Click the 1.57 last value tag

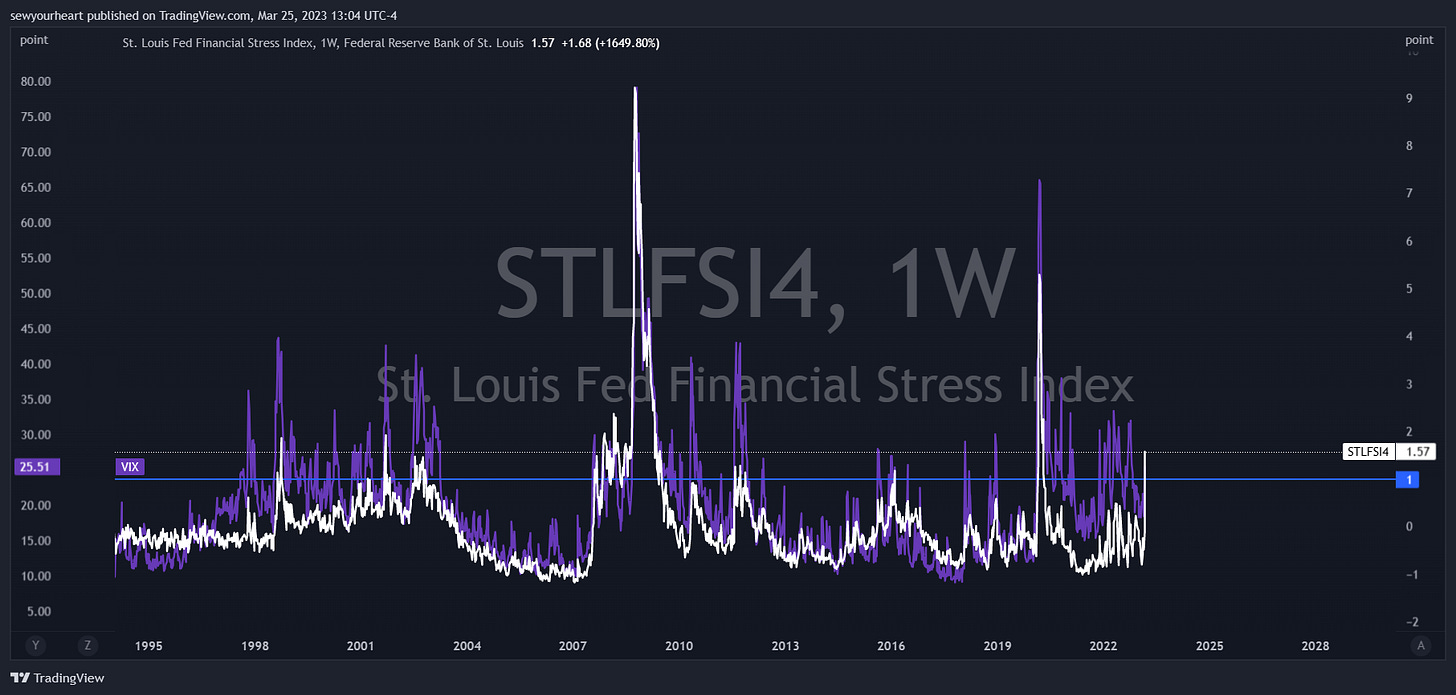(x=1415, y=452)
